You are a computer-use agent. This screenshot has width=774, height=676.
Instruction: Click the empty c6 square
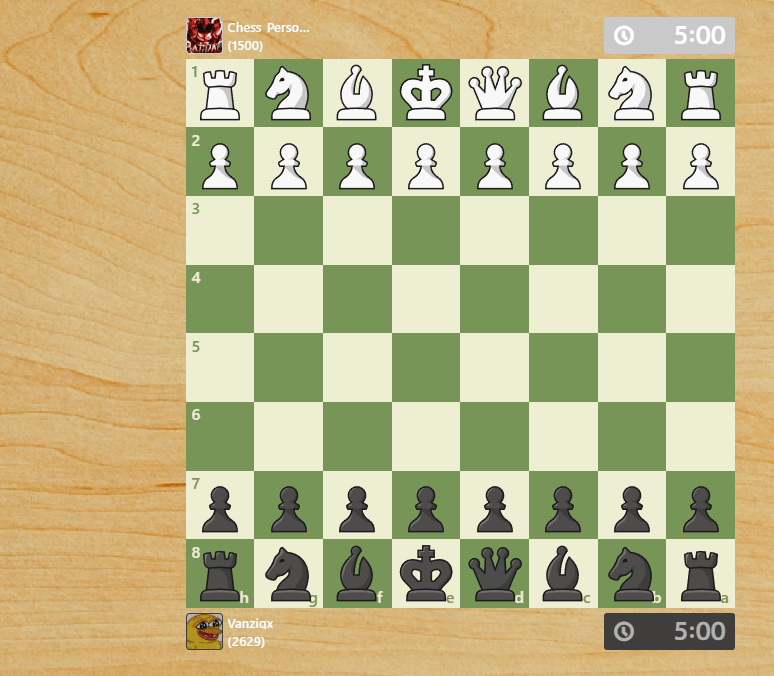click(x=563, y=437)
